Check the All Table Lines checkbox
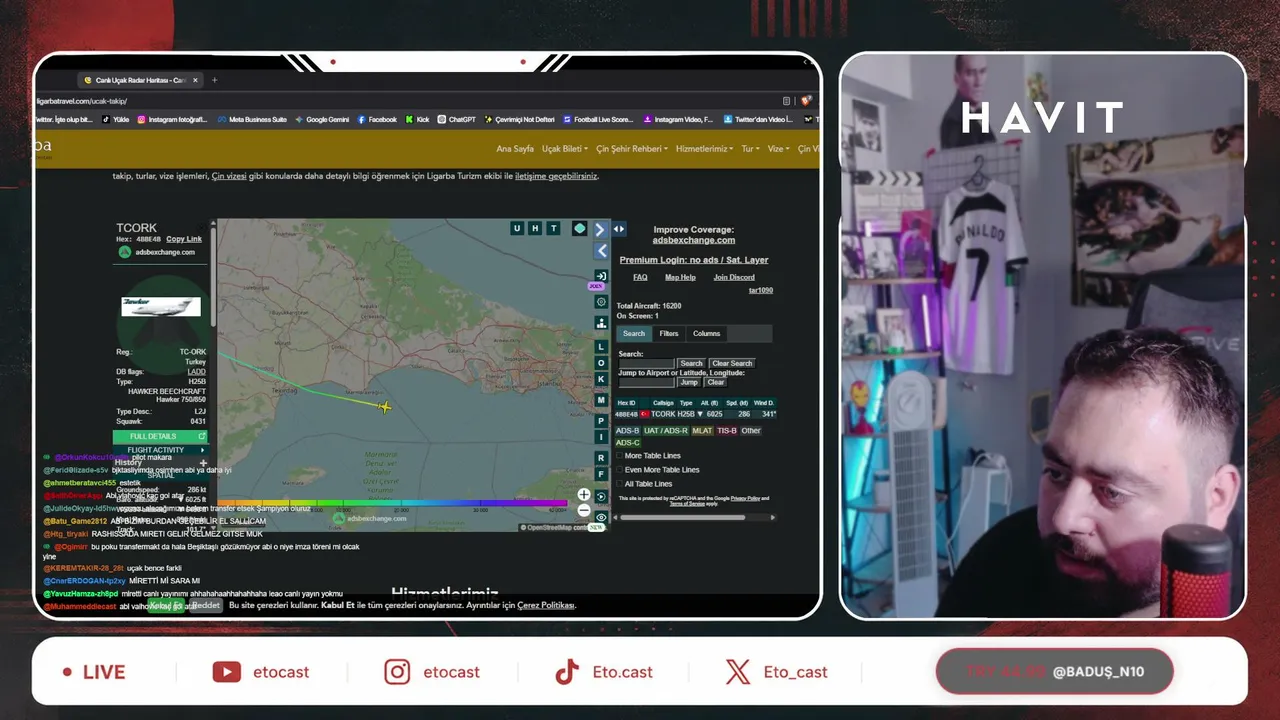Screen dimensions: 1280x720 [x=619, y=484]
